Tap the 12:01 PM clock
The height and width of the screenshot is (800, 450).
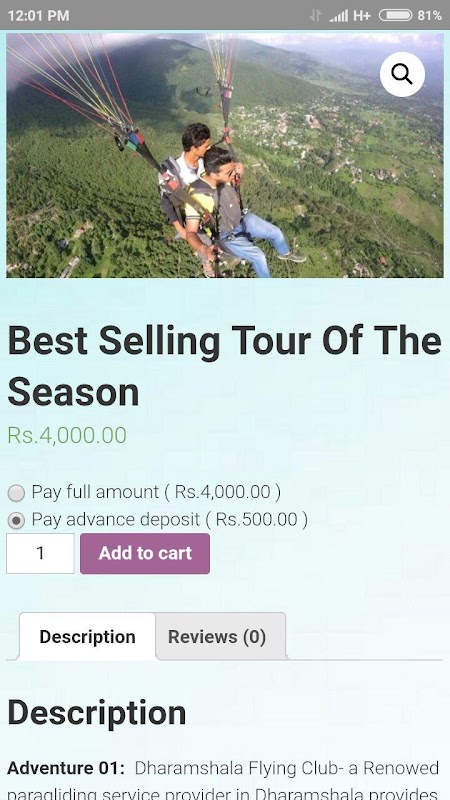click(38, 16)
